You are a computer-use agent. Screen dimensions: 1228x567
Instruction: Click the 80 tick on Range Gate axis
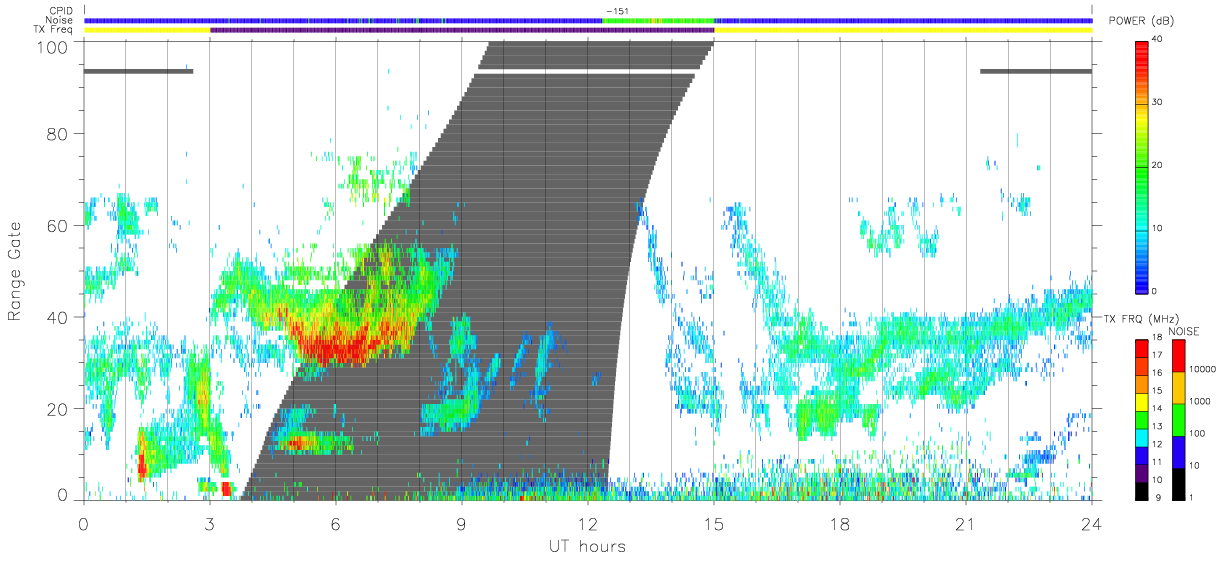coord(58,134)
